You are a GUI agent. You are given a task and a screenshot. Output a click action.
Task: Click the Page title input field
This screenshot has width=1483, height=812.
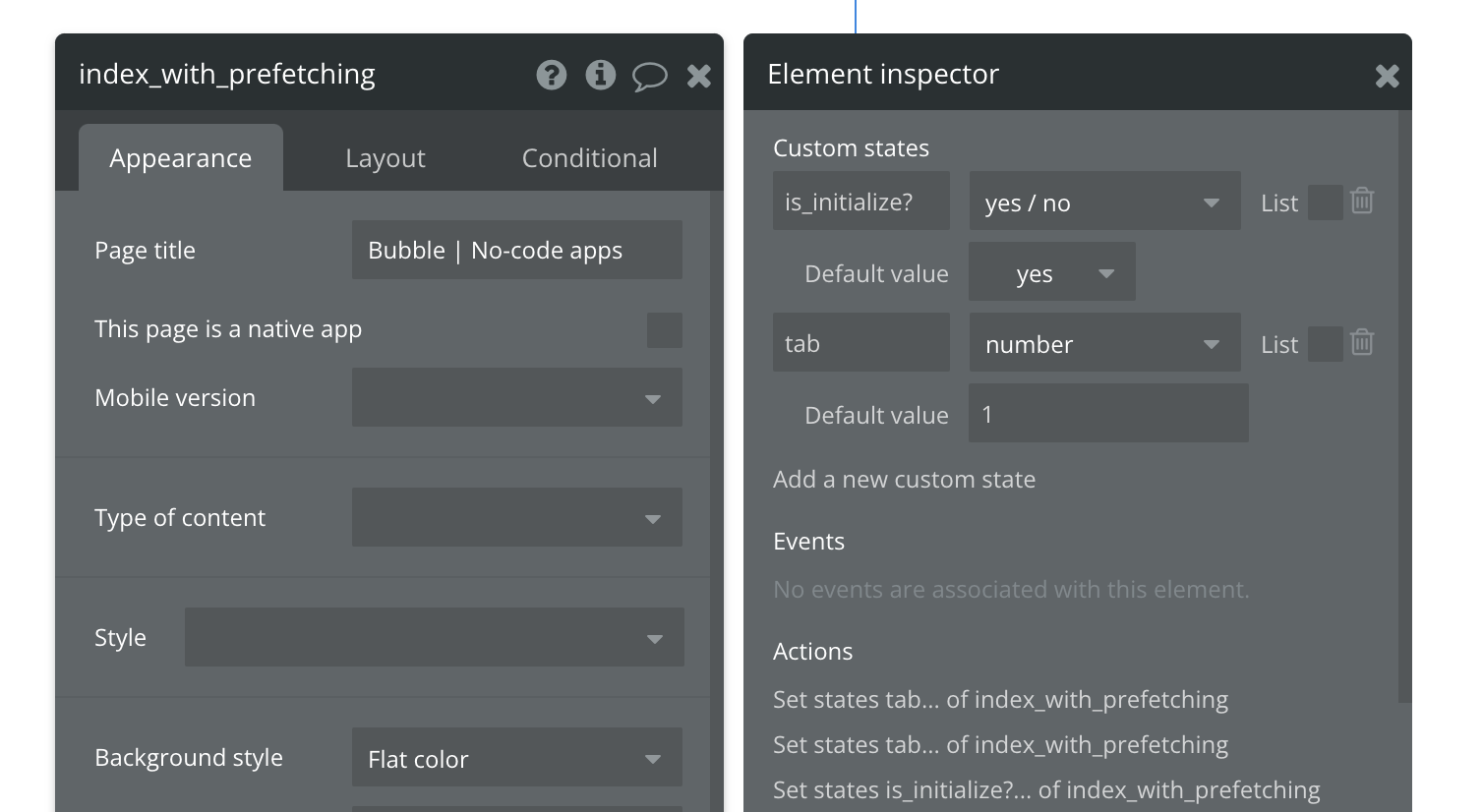point(517,251)
